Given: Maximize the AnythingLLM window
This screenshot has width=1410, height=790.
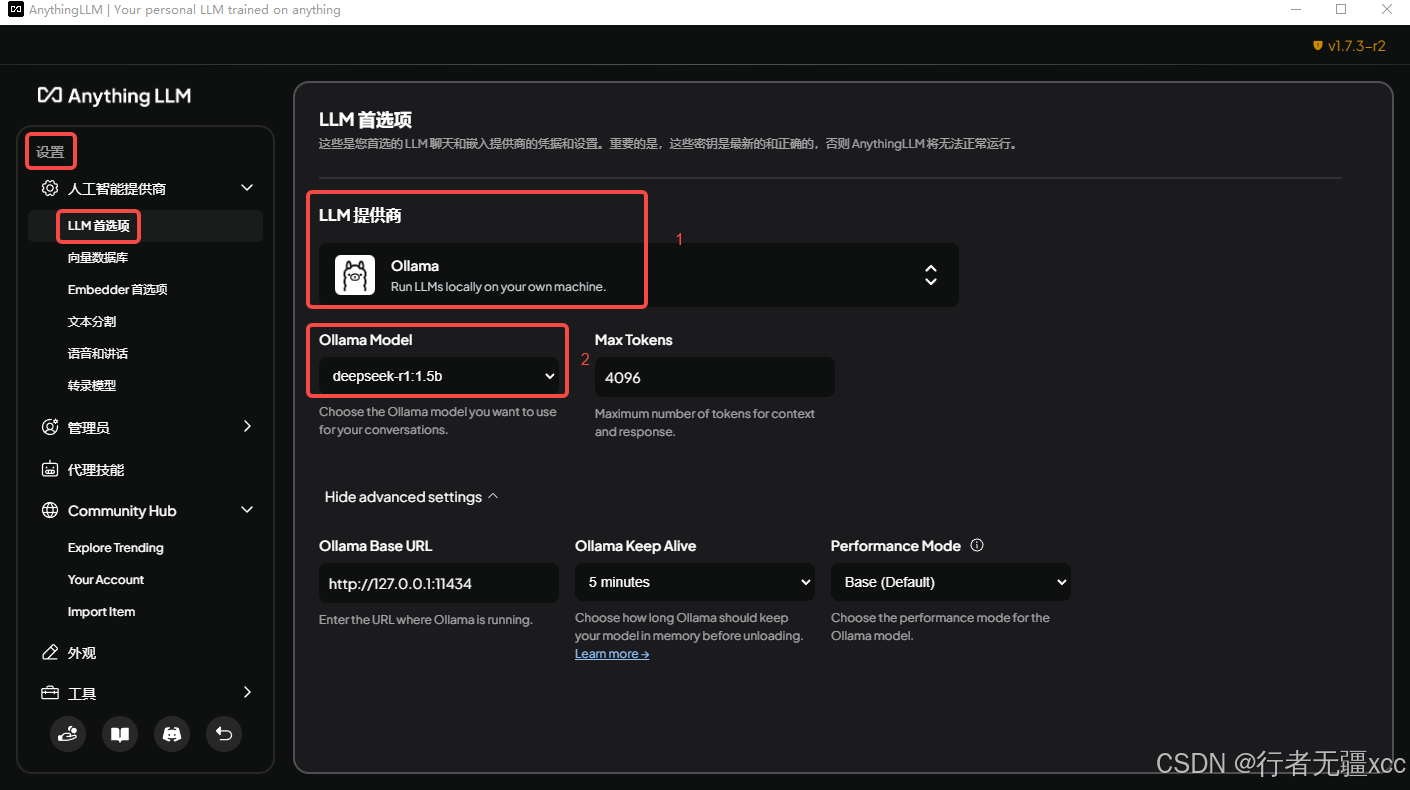Looking at the screenshot, I should [1341, 10].
